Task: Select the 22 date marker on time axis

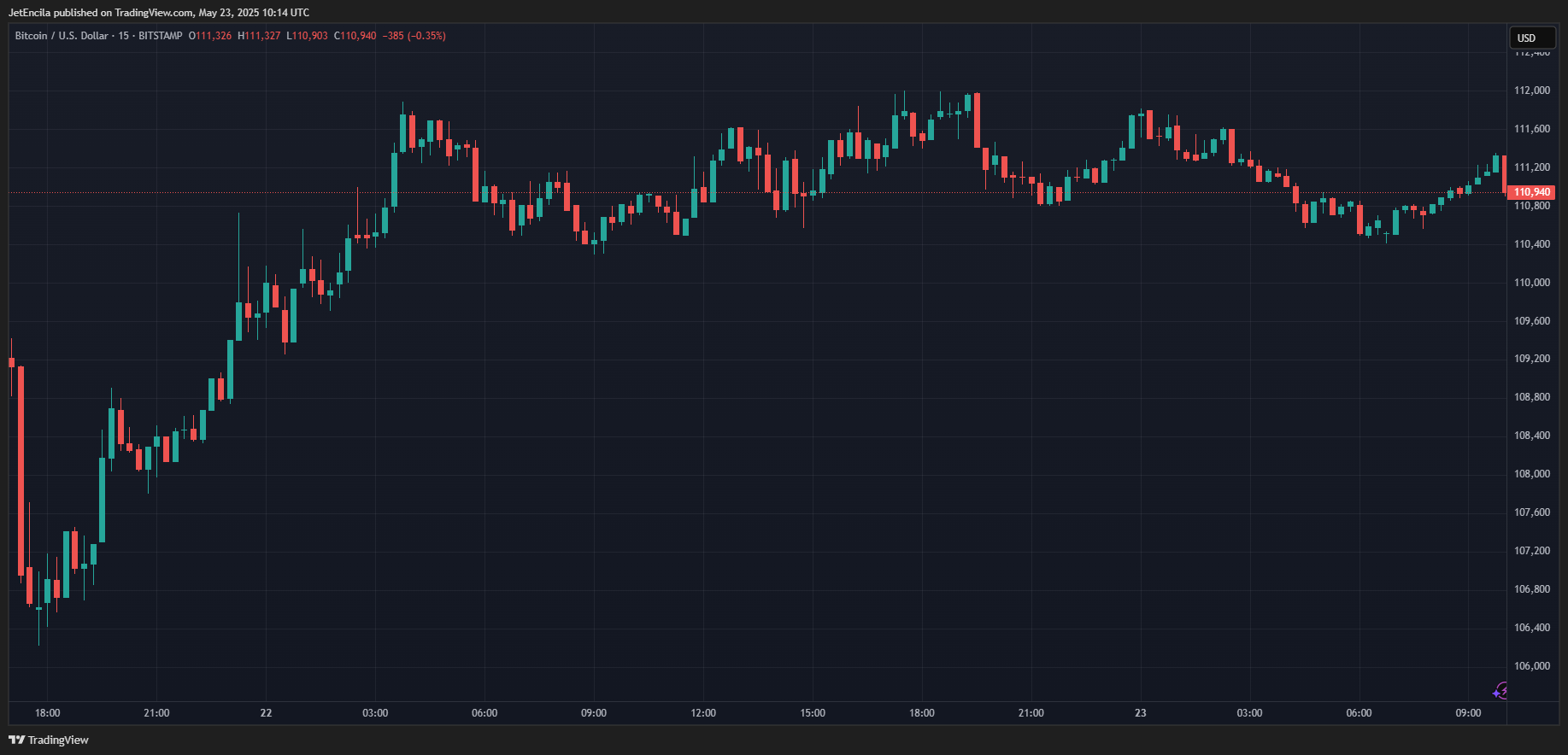Action: (x=266, y=713)
